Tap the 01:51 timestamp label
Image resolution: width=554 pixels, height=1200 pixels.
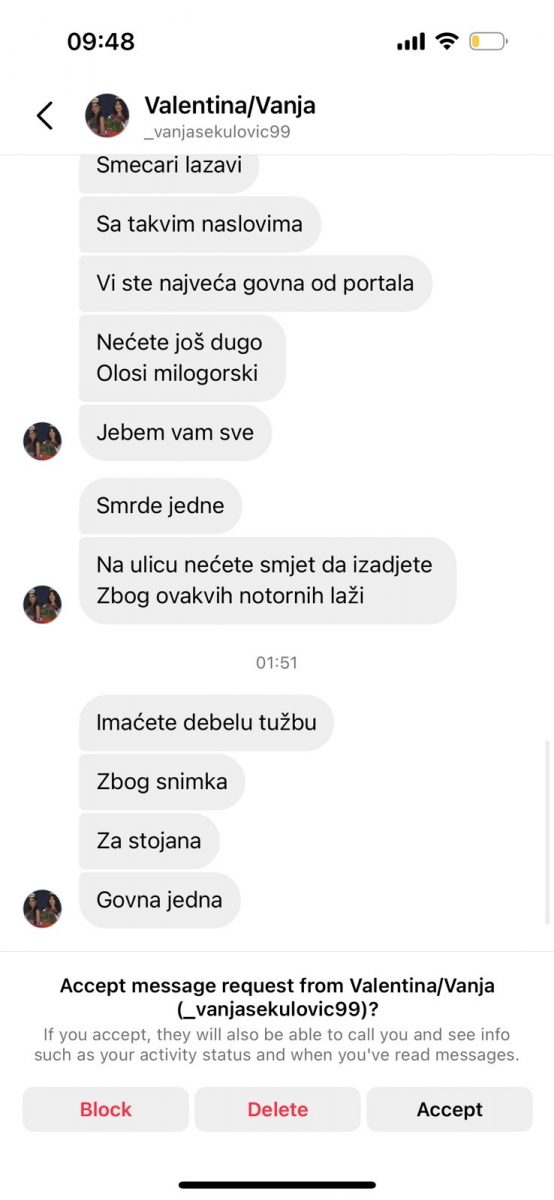[277, 662]
